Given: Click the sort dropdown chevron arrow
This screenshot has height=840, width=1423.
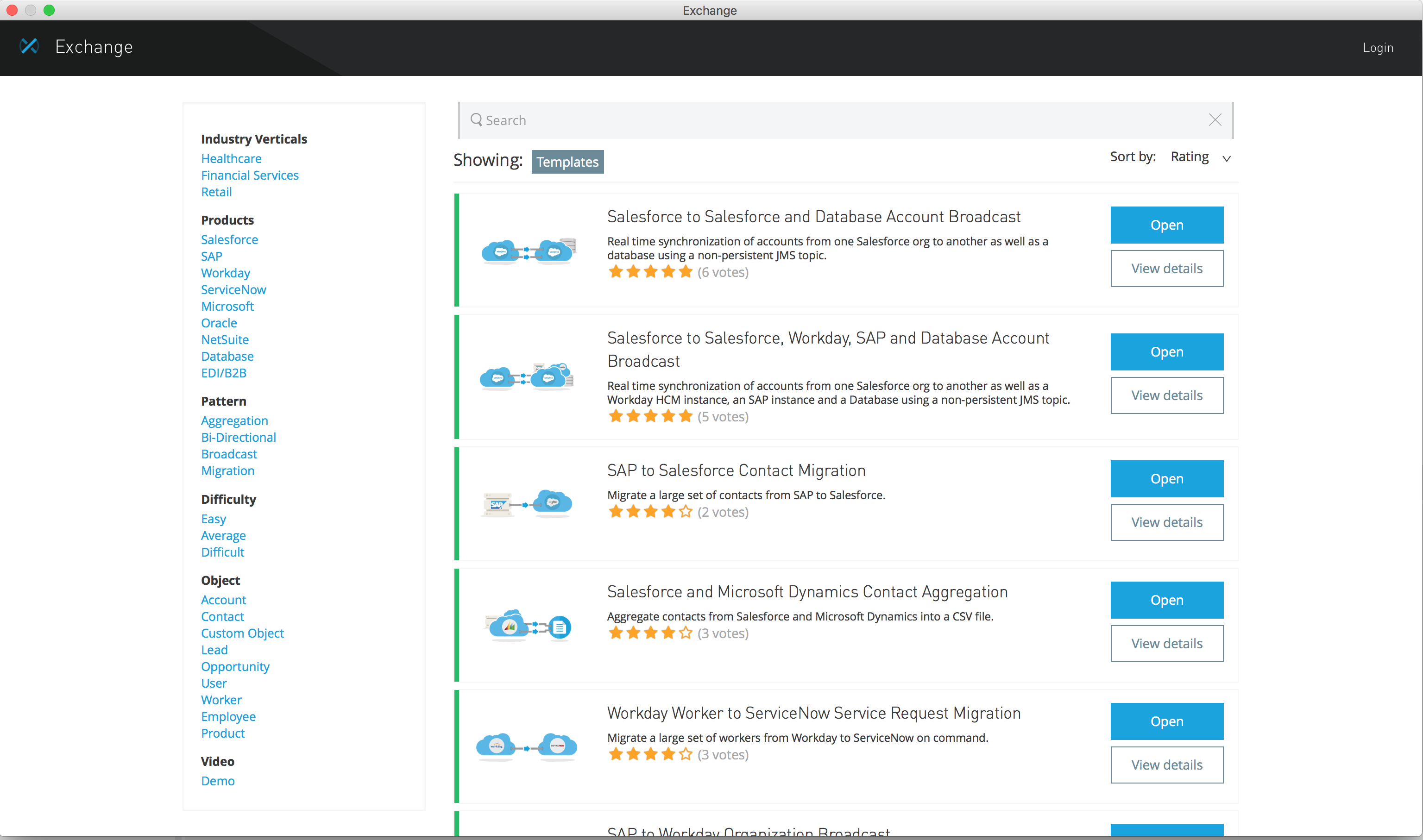Looking at the screenshot, I should (x=1227, y=158).
